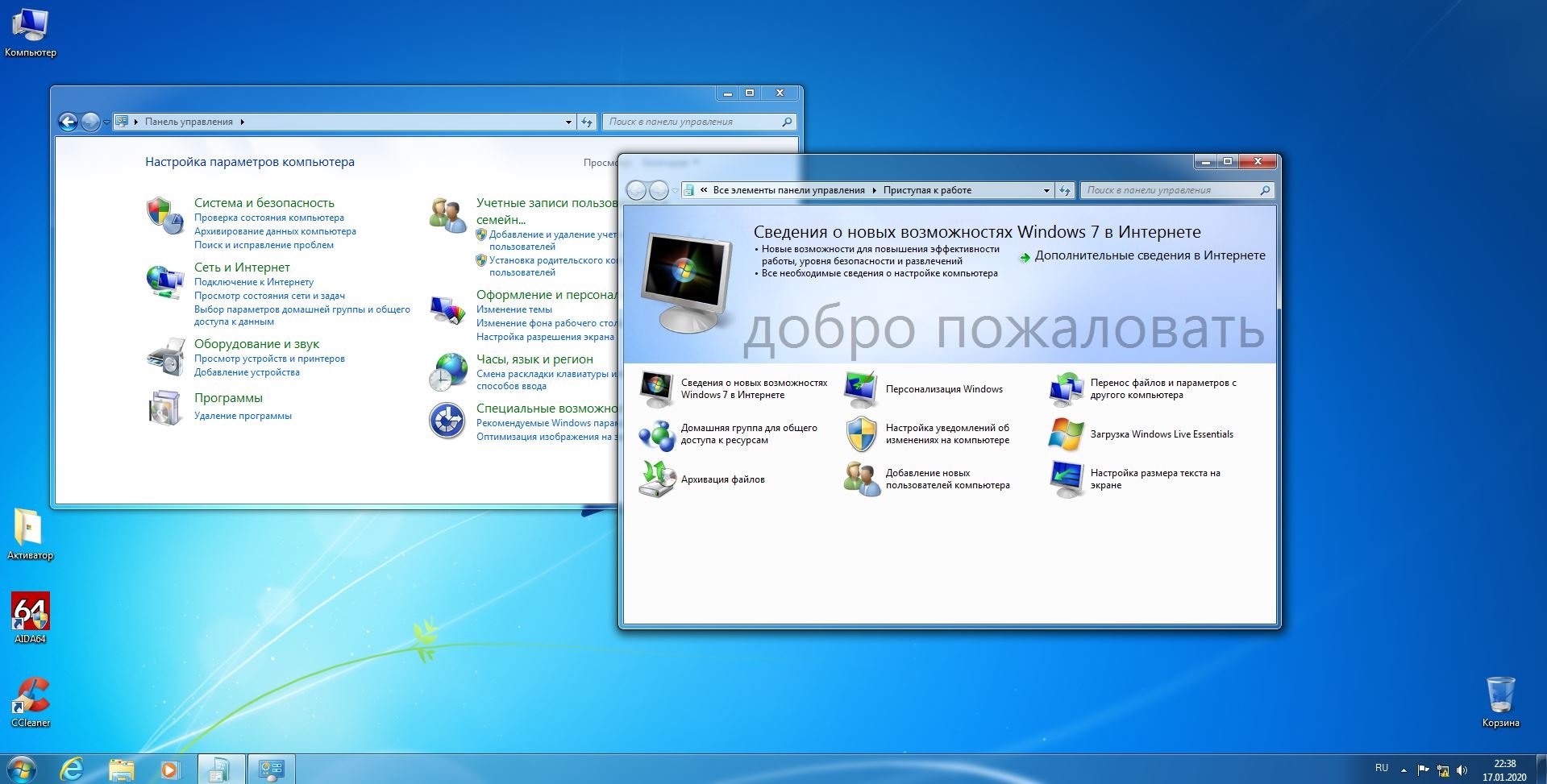Open the Action Center flag icon
The height and width of the screenshot is (784, 1547).
pos(1423,770)
